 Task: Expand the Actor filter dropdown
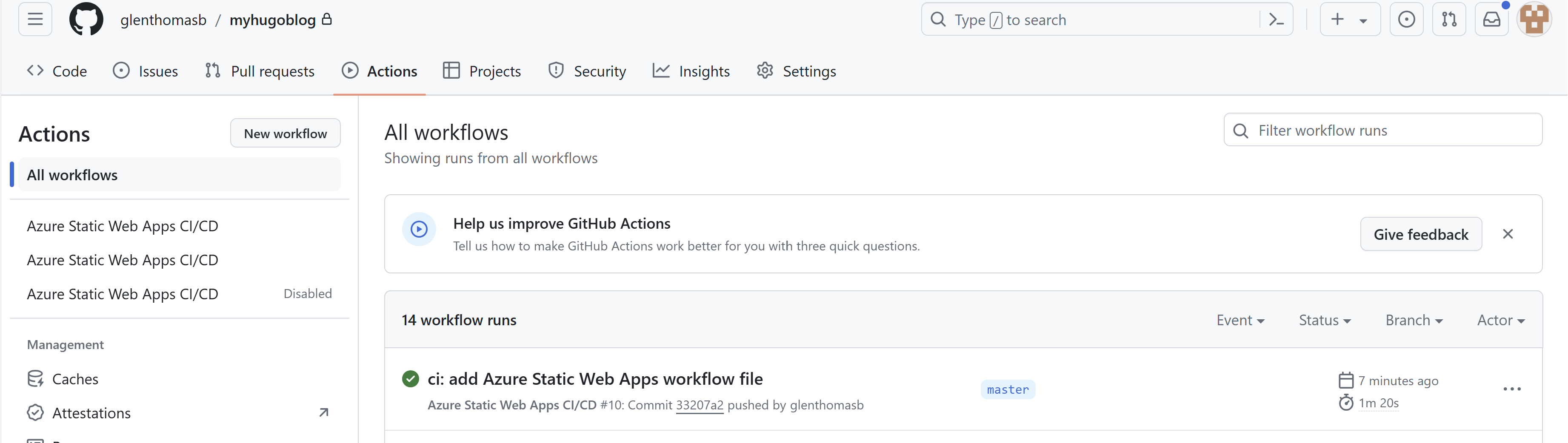(x=1501, y=320)
